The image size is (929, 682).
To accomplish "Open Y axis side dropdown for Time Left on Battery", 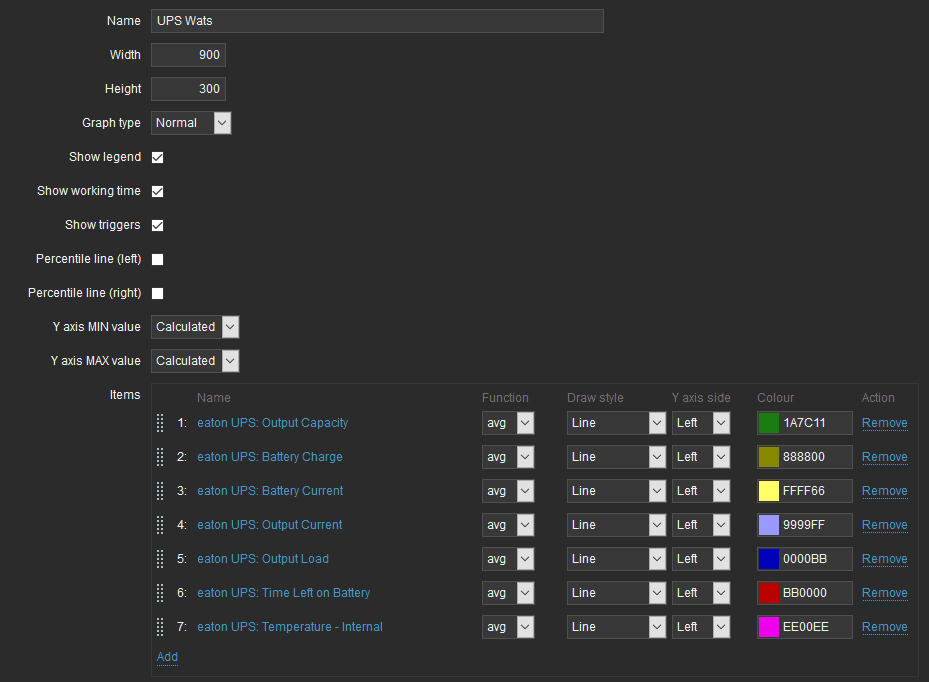I will [x=701, y=593].
